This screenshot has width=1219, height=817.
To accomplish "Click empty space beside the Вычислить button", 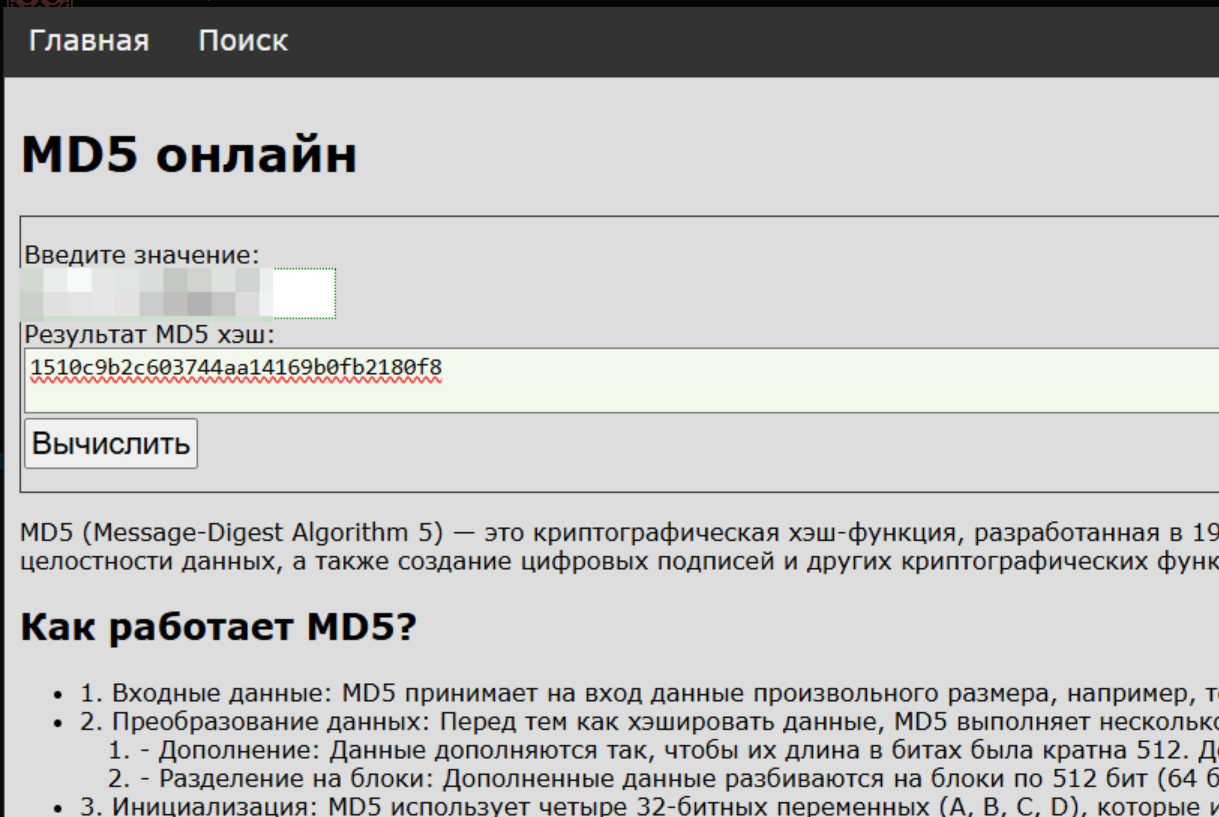I will pos(700,445).
